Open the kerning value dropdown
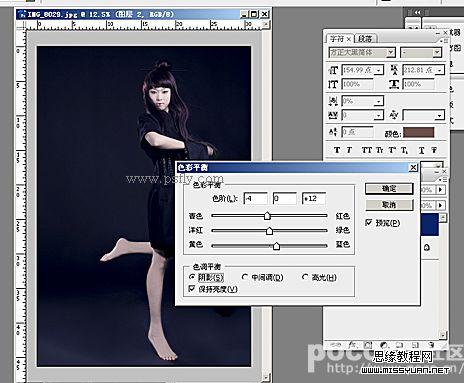464x383 pixels. point(440,115)
